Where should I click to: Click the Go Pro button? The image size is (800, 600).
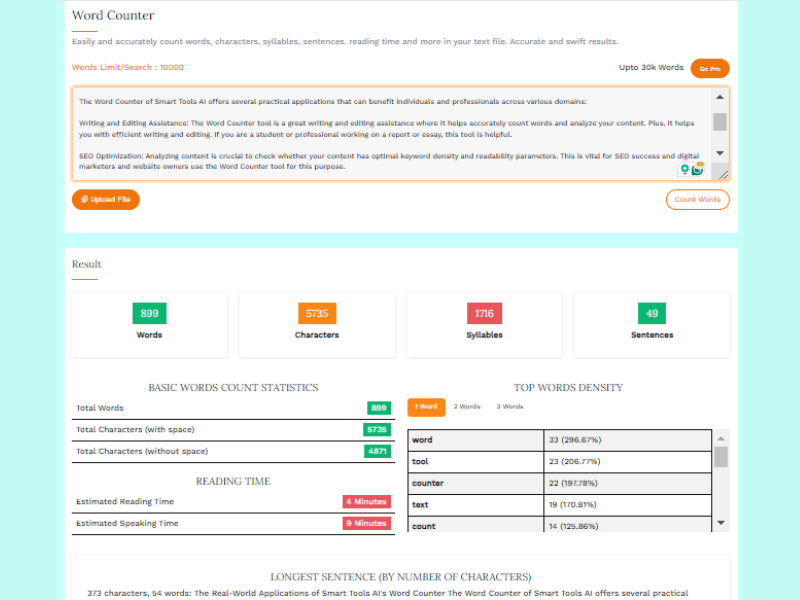(710, 69)
